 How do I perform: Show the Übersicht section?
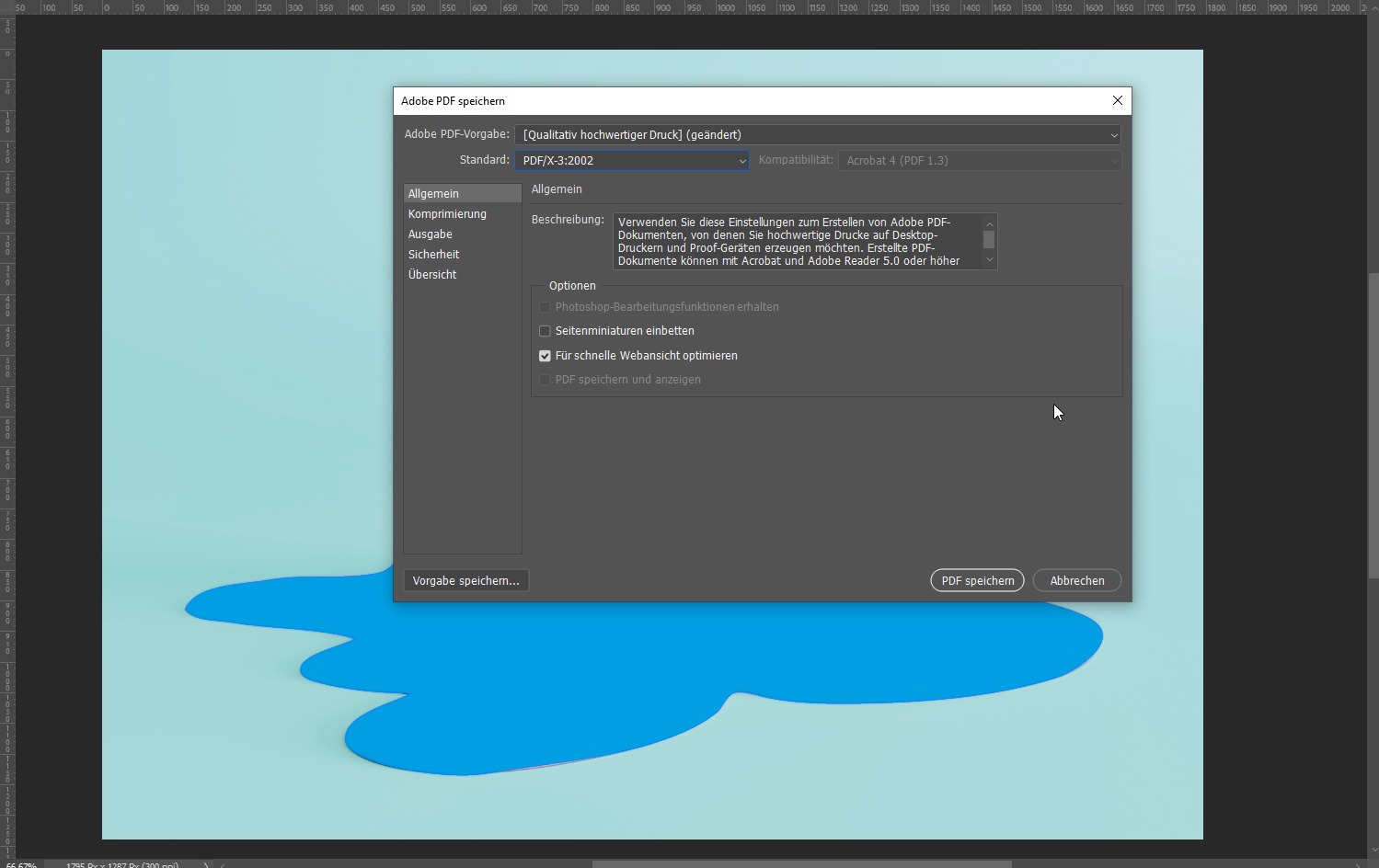coord(432,275)
